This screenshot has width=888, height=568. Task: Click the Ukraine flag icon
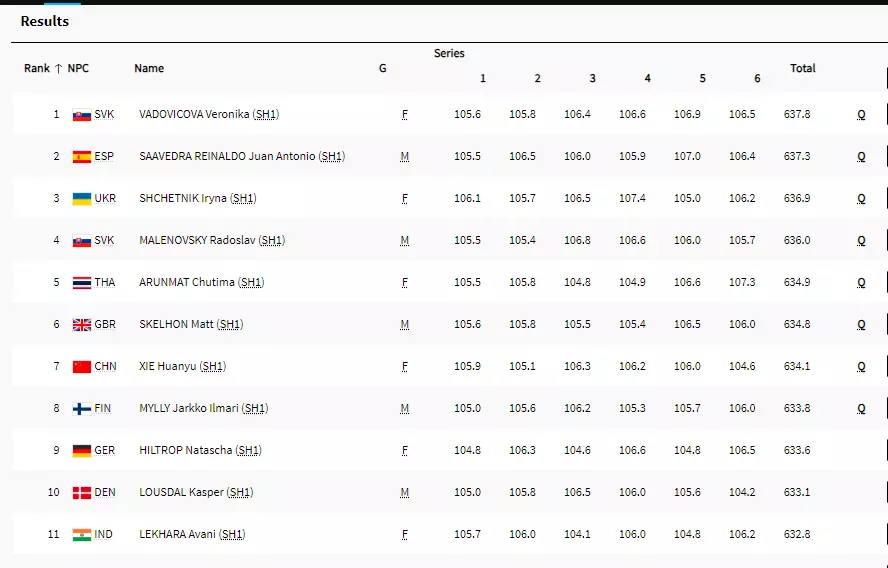pyautogui.click(x=81, y=199)
